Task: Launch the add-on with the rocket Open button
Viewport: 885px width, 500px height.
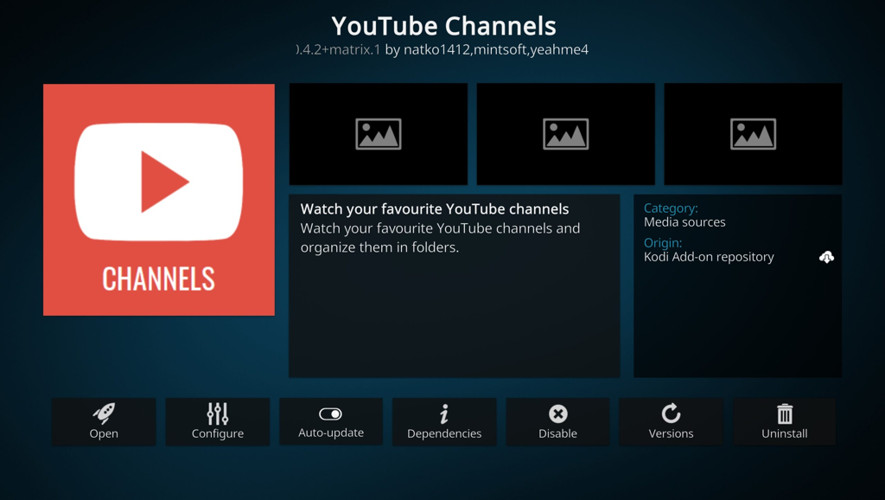Action: [x=104, y=421]
